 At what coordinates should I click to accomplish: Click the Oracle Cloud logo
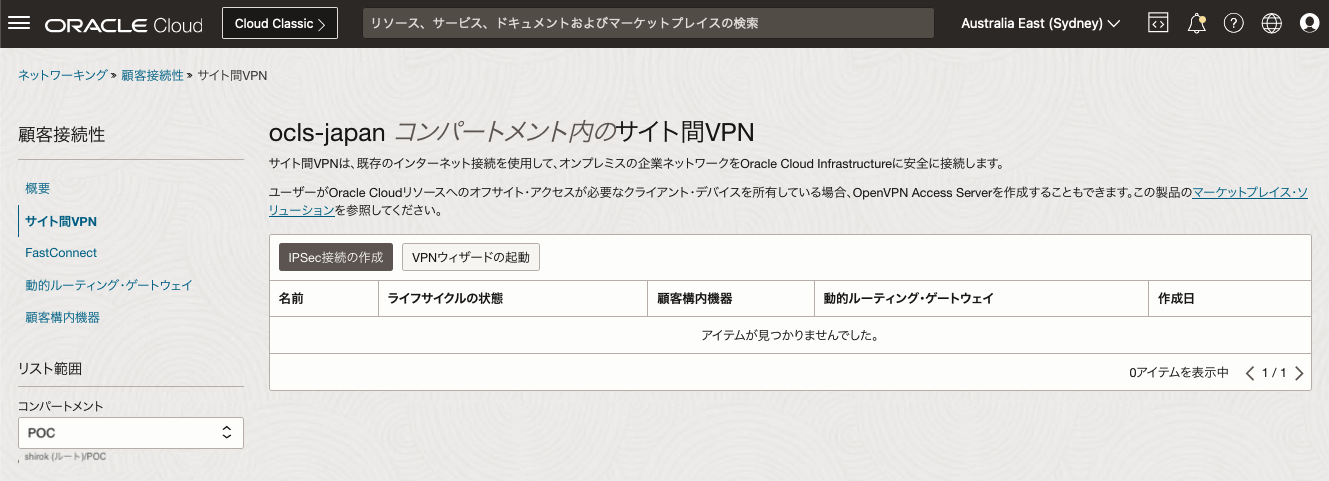[x=123, y=24]
